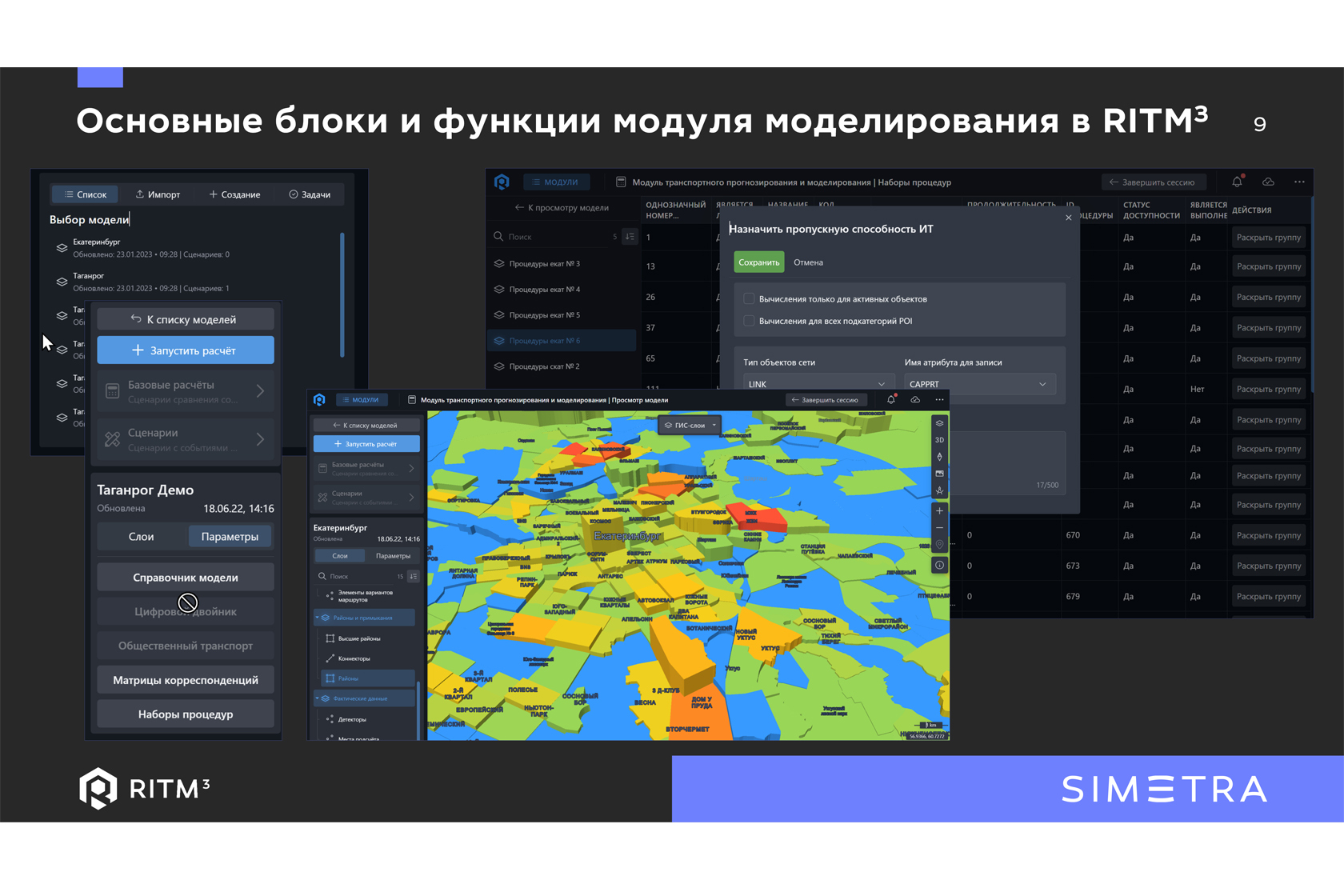
Task: Click the image snapshot icon on the map toolbar
Action: click(939, 474)
